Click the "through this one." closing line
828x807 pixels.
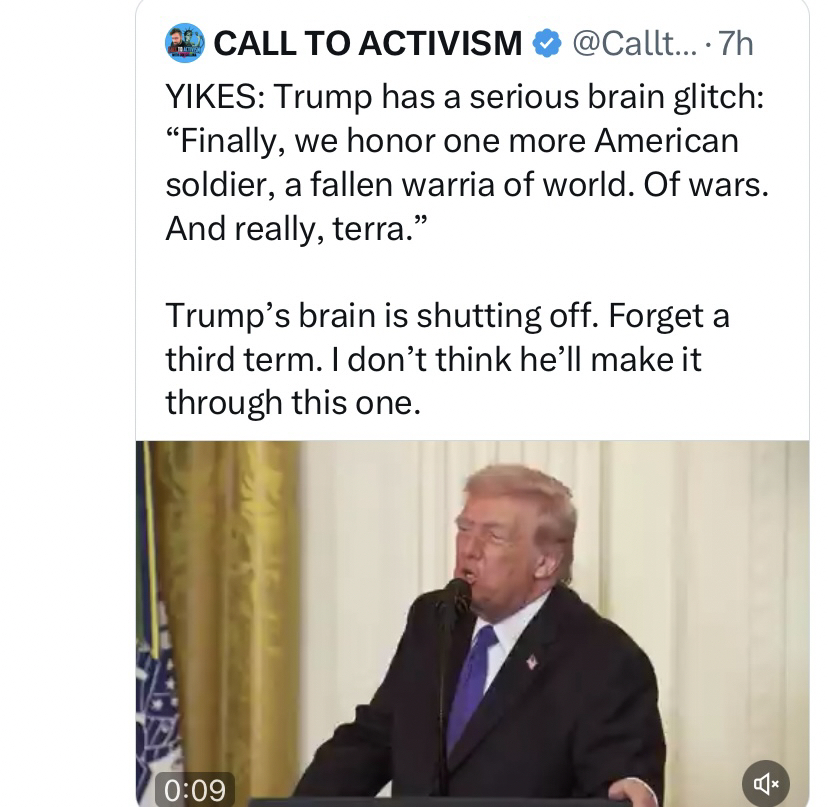[x=293, y=403]
